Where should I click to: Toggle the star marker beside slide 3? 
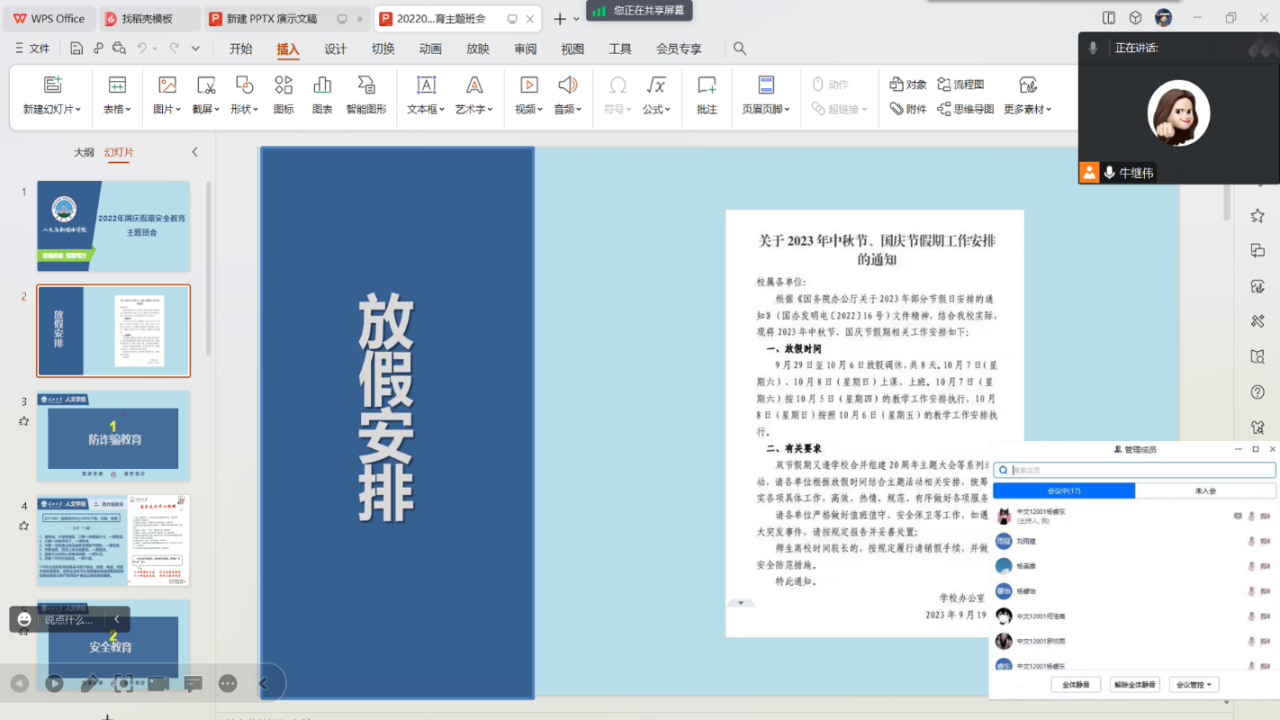(x=23, y=421)
